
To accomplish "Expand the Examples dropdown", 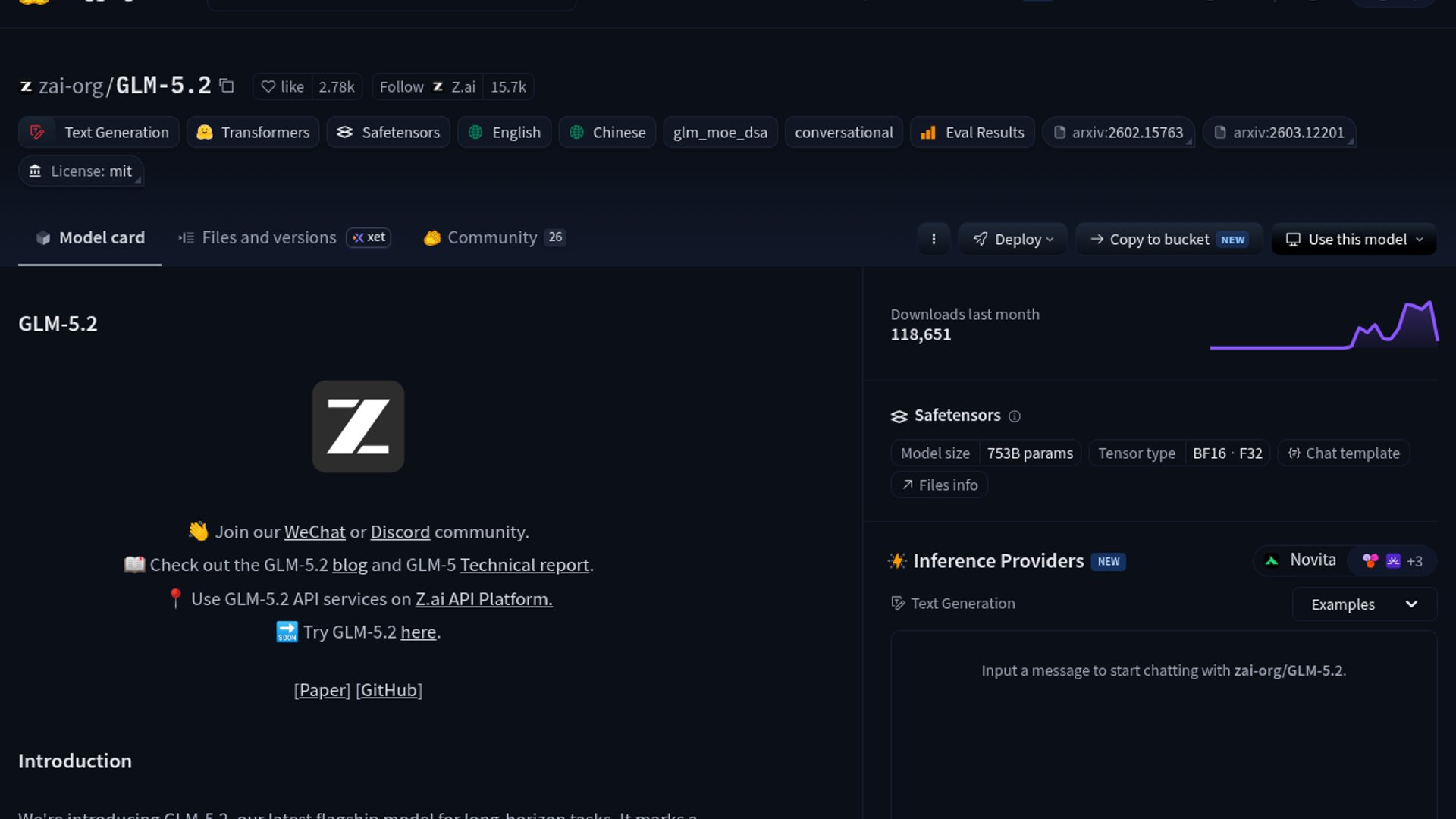I will [x=1364, y=604].
